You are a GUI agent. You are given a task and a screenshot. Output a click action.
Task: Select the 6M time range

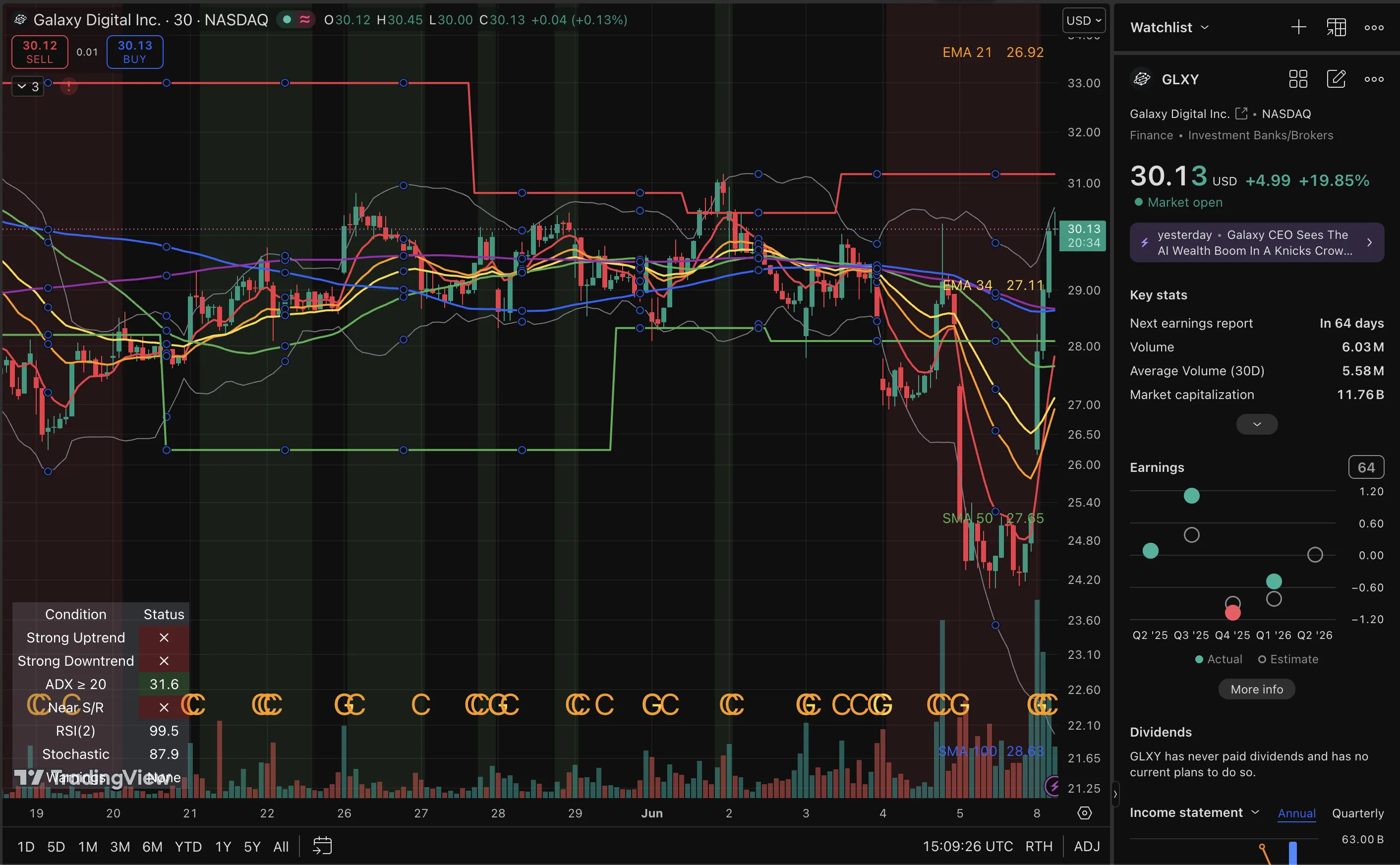pyautogui.click(x=152, y=846)
